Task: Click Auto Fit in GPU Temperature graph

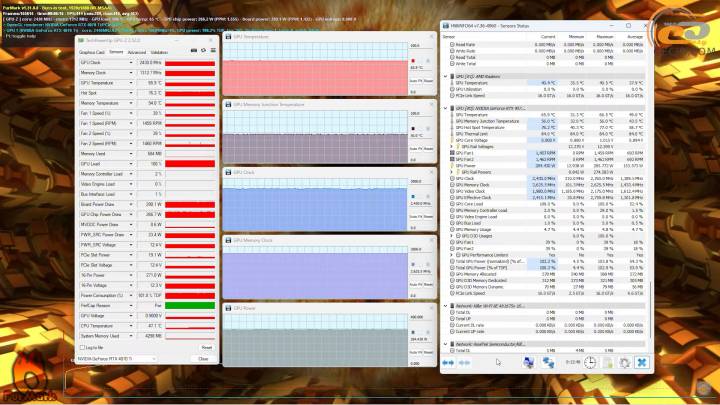Action: click(x=415, y=81)
